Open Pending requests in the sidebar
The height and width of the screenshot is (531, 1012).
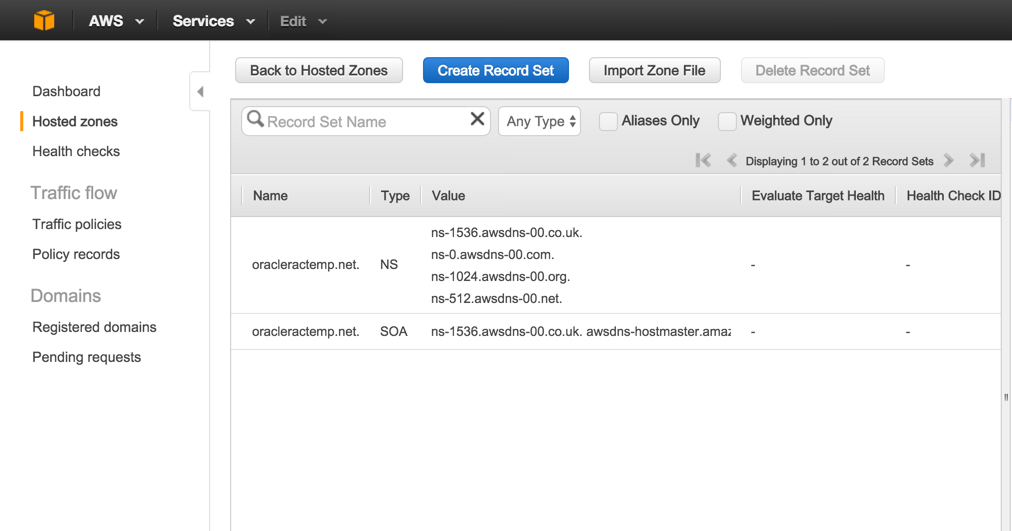coord(86,357)
